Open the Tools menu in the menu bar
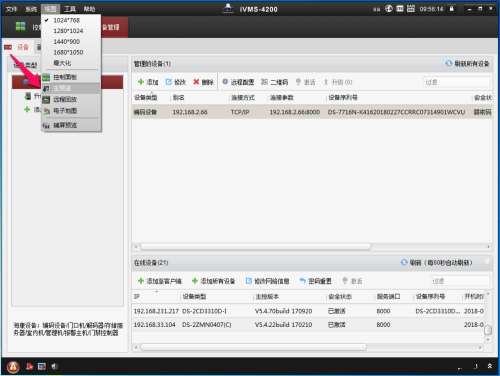The image size is (500, 376). coord(70,9)
